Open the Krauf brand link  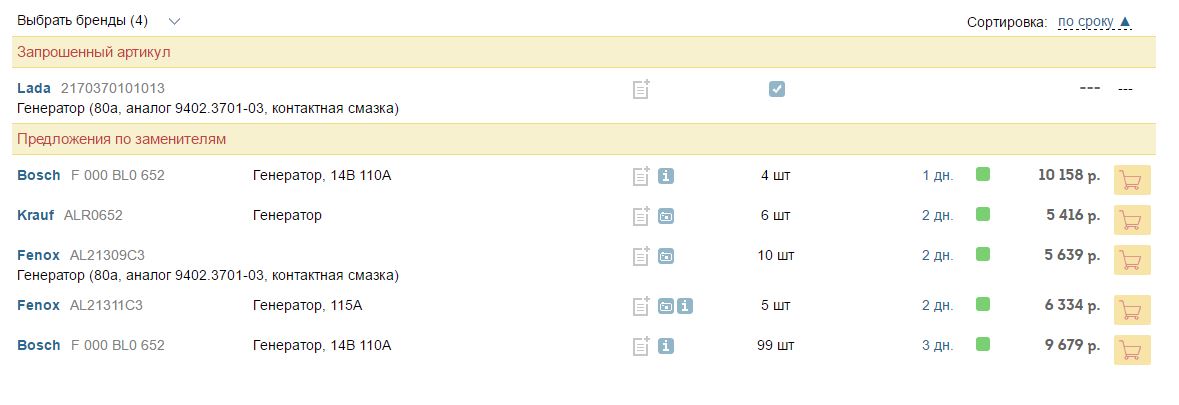point(36,215)
